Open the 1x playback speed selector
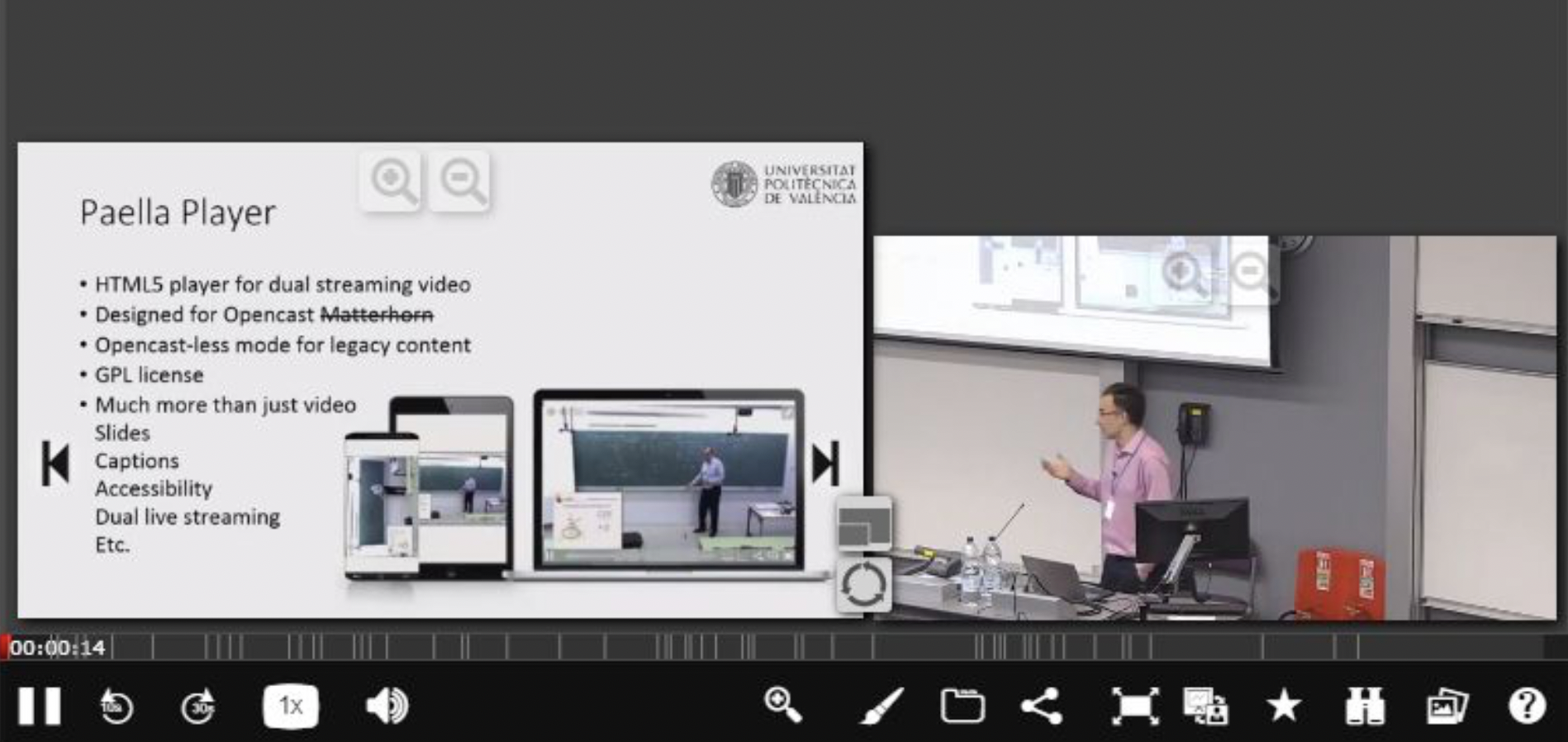This screenshot has height=742, width=1568. (290, 706)
